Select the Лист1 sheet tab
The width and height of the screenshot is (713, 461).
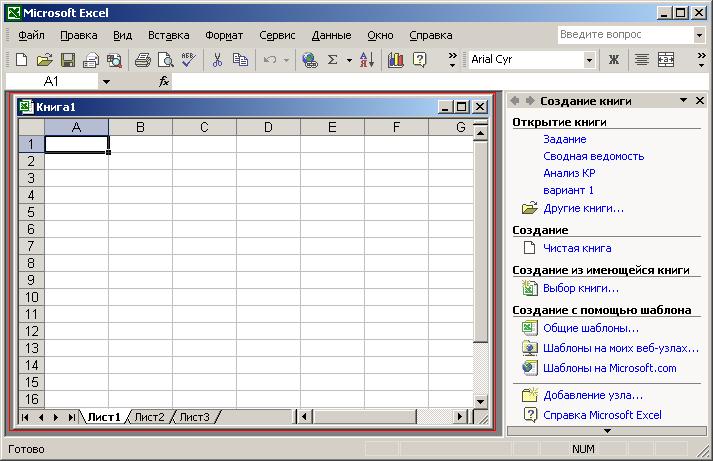tap(104, 417)
